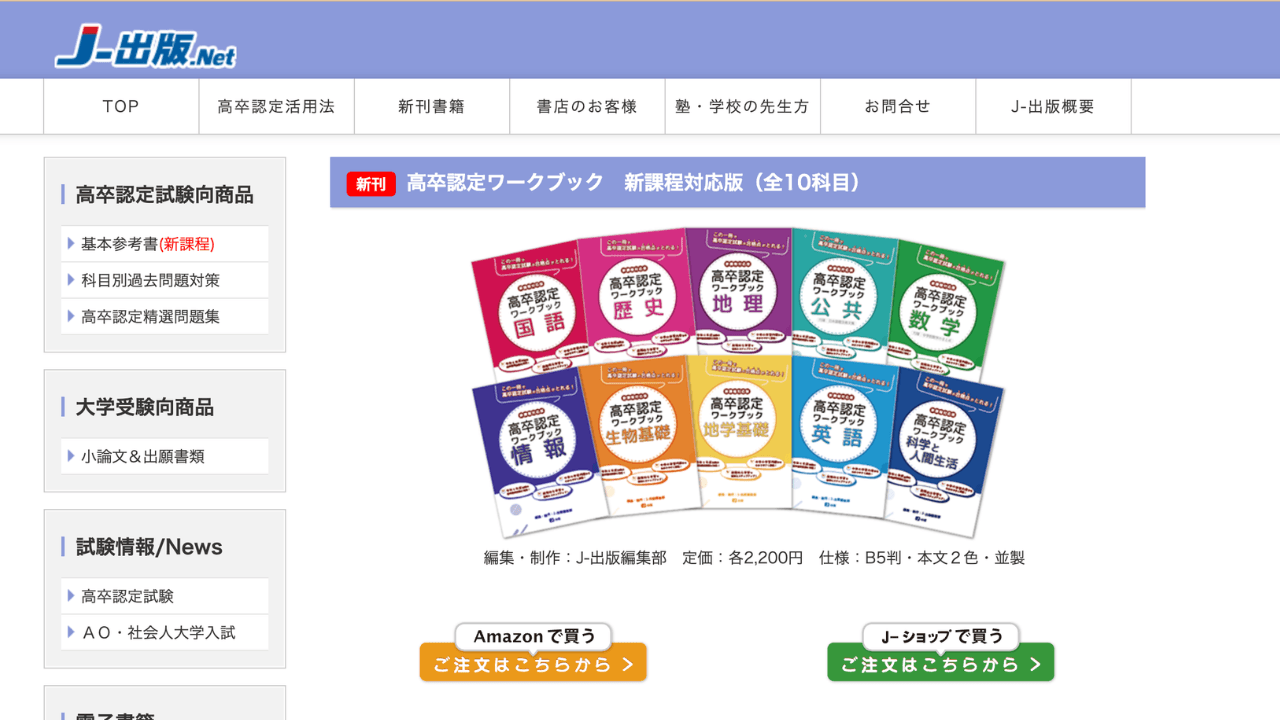Click the 試験情報/News sidebar heading
The image size is (1280, 720).
149,547
